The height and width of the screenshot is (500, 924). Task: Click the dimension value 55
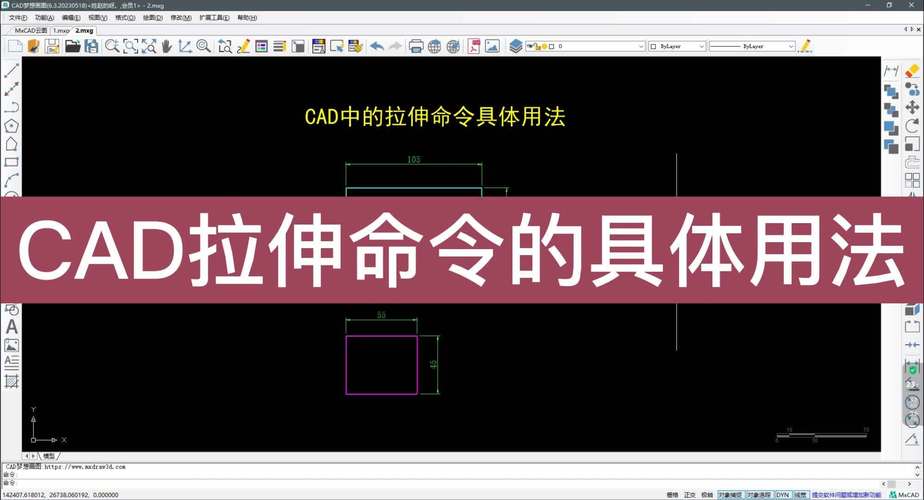(x=381, y=315)
